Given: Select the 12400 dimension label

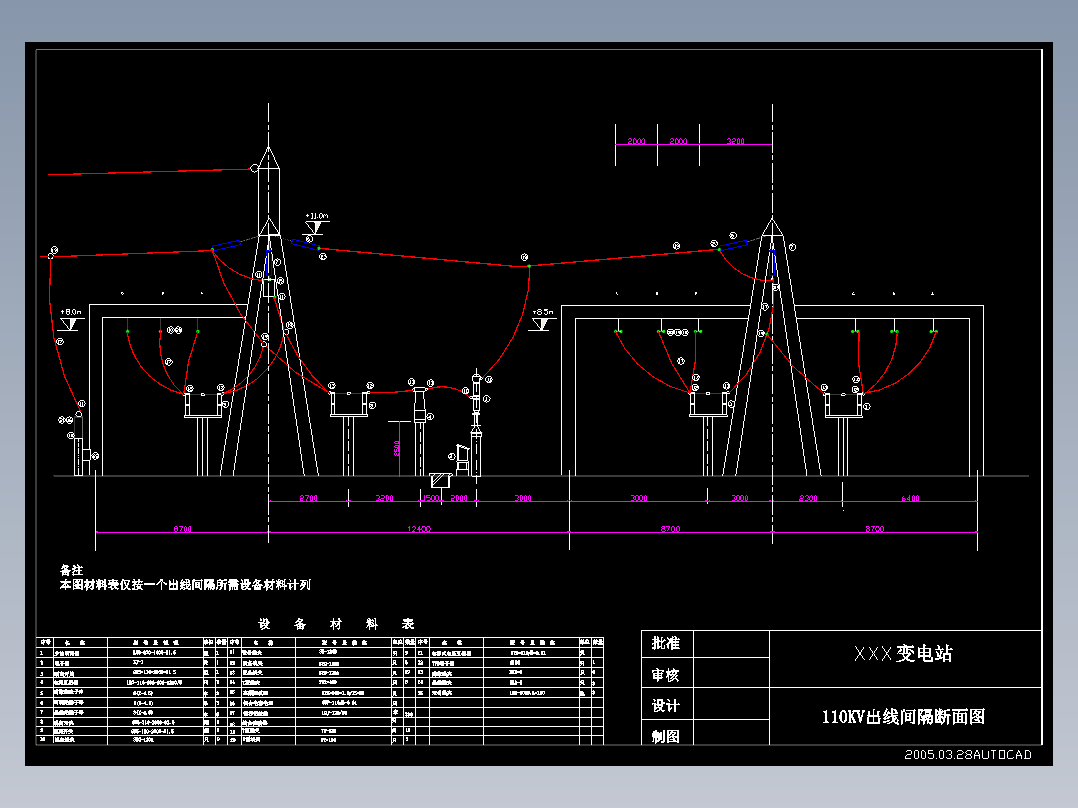Looking at the screenshot, I should point(419,529).
